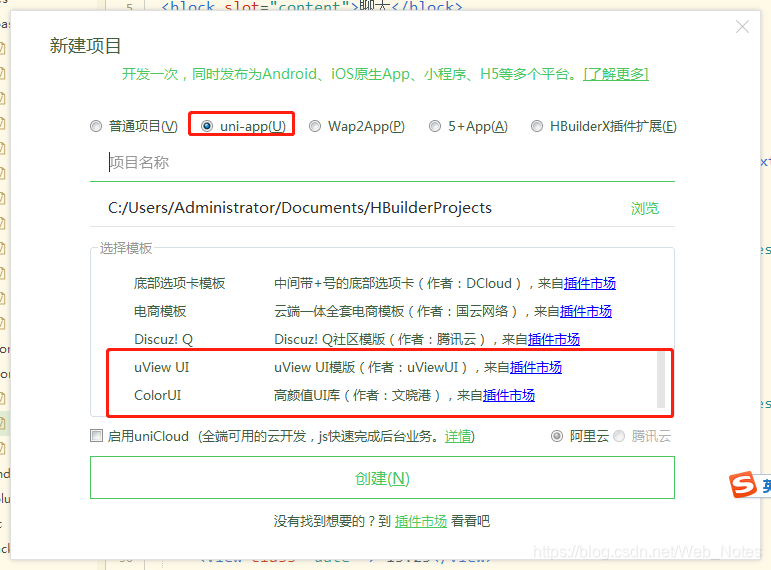Open the 了解更多 link at top
Viewport: 771px width, 570px height.
point(616,74)
